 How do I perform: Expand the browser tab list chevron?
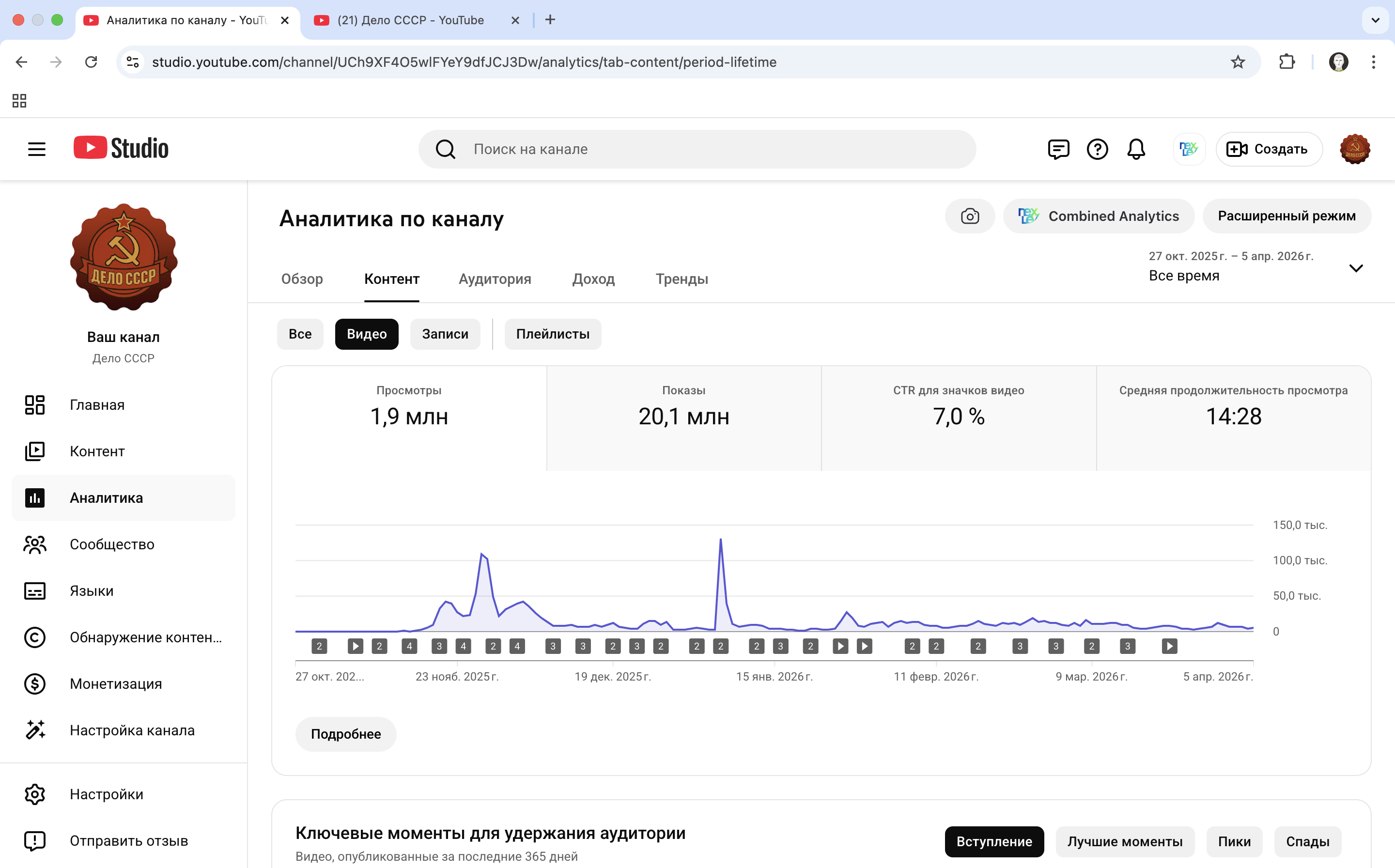[1376, 20]
